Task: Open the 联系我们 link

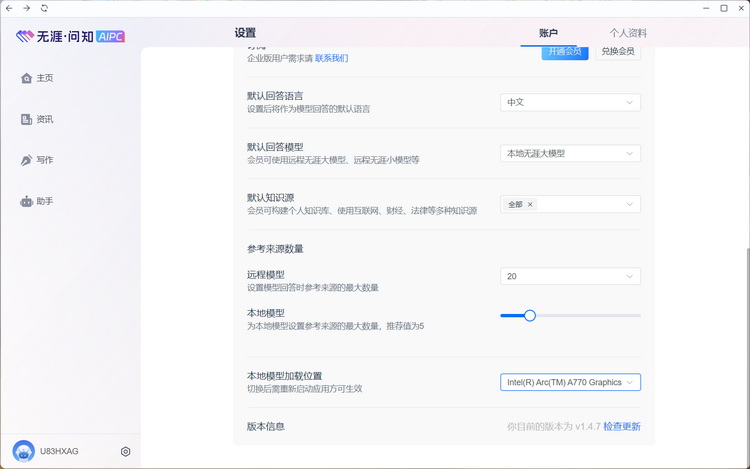Action: [331, 58]
